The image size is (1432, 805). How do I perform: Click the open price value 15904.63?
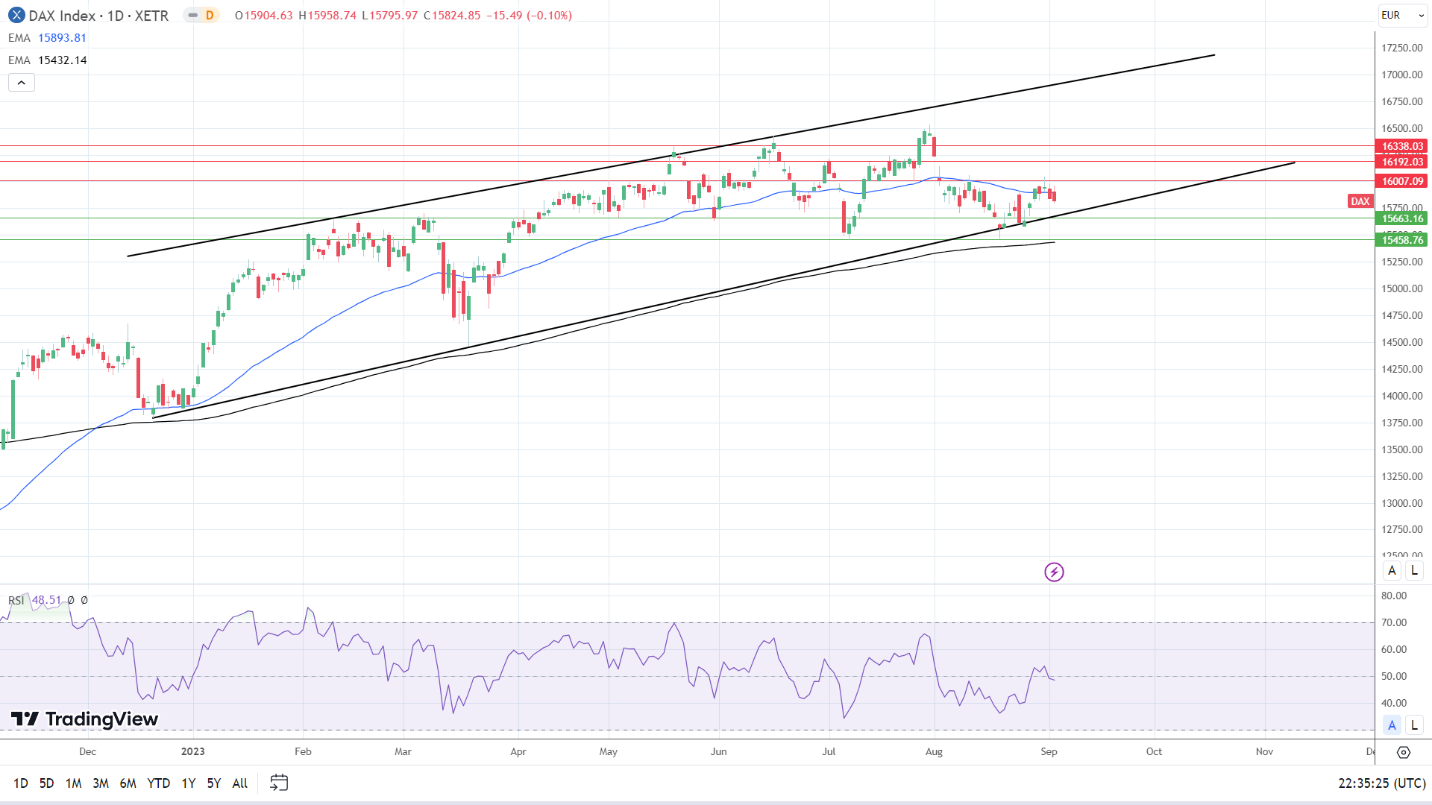pos(269,15)
